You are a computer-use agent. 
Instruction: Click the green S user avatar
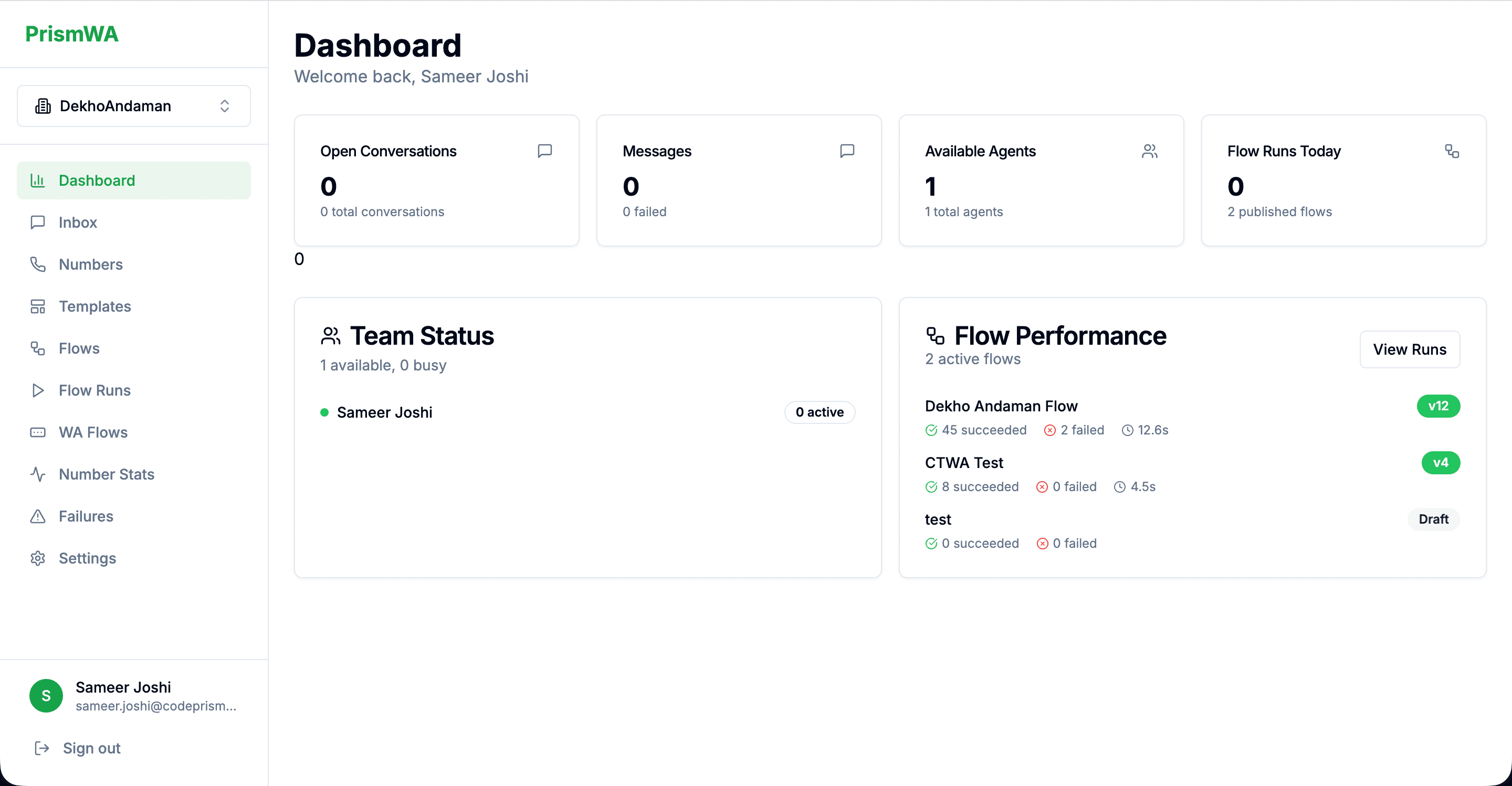coord(46,696)
